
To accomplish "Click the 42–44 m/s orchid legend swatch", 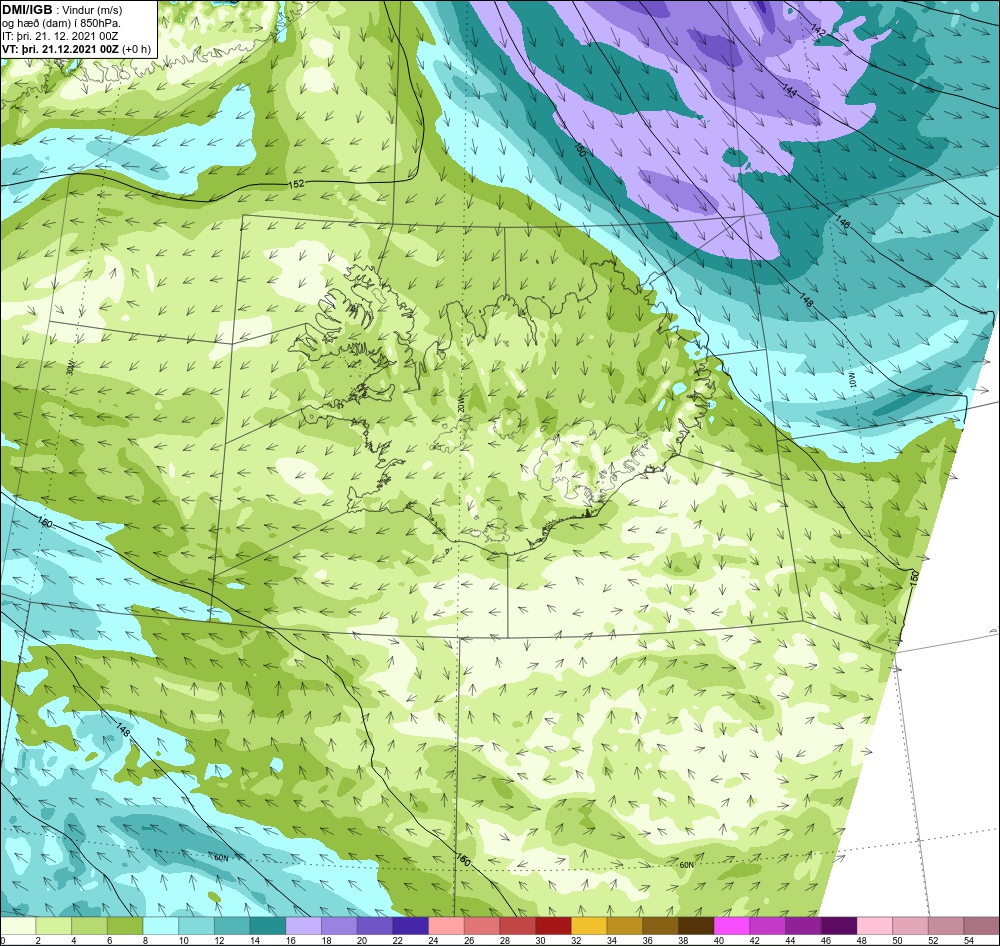I will (768, 926).
